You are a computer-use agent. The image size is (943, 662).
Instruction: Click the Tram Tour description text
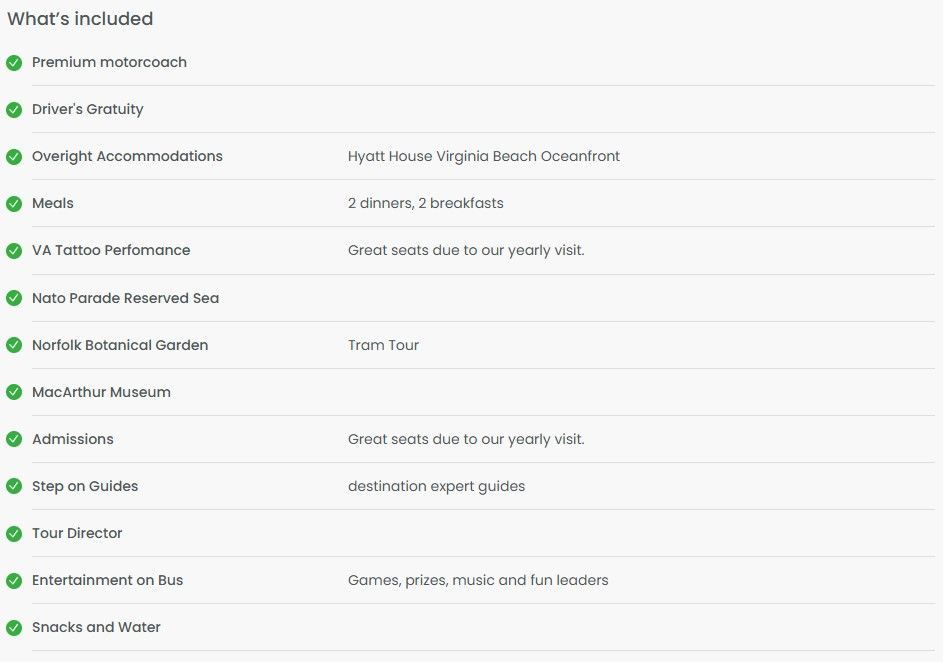tap(383, 345)
